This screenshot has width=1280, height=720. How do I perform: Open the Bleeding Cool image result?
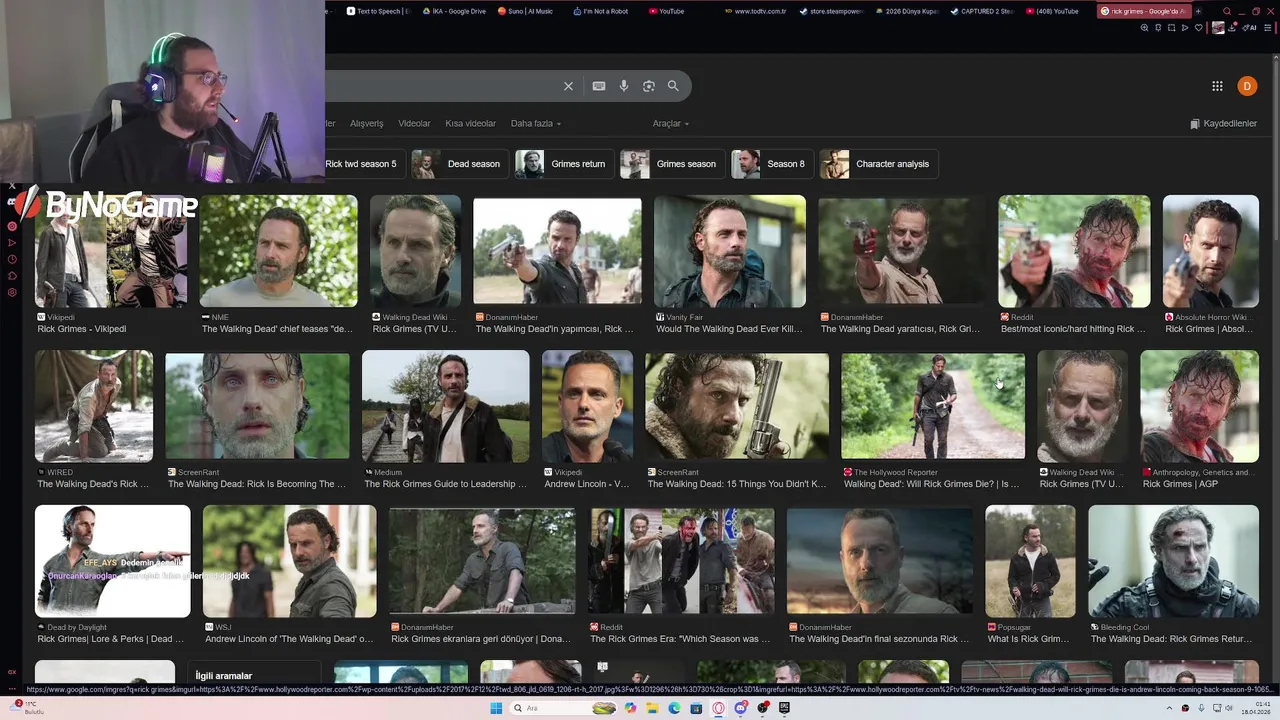(x=1173, y=561)
